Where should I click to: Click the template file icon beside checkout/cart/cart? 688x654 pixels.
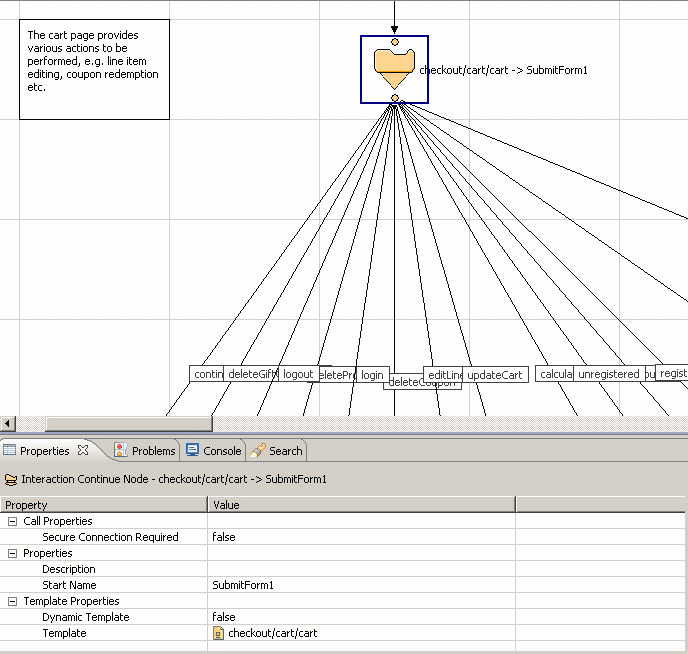218,633
